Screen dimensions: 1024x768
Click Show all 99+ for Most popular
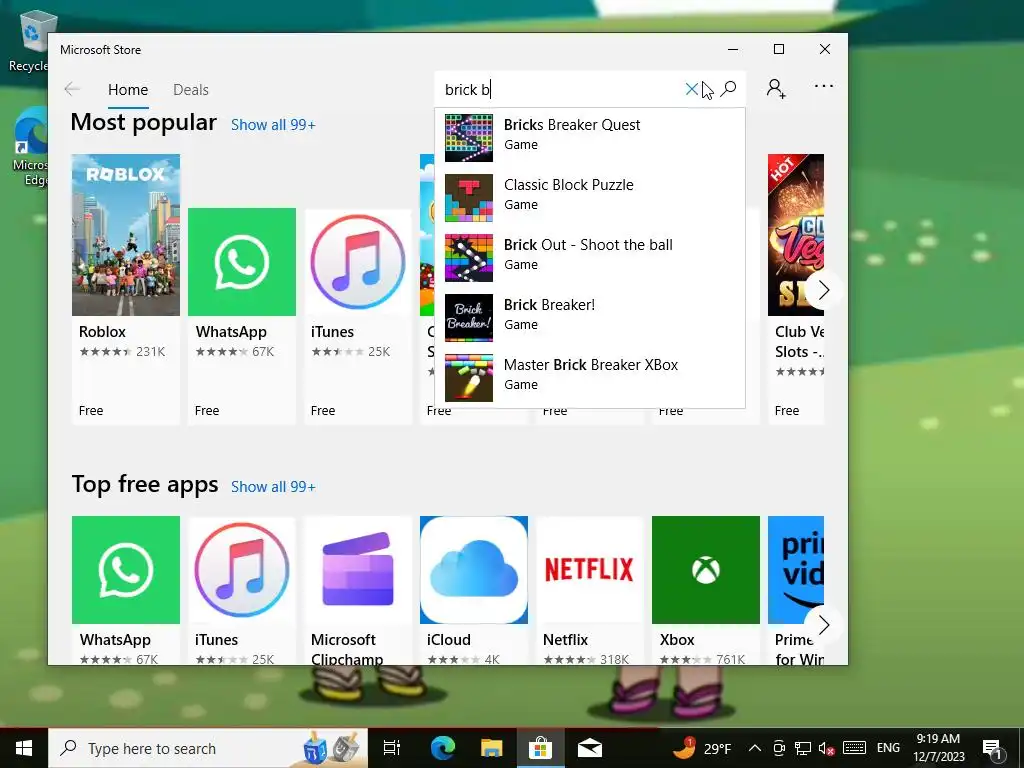coord(273,125)
